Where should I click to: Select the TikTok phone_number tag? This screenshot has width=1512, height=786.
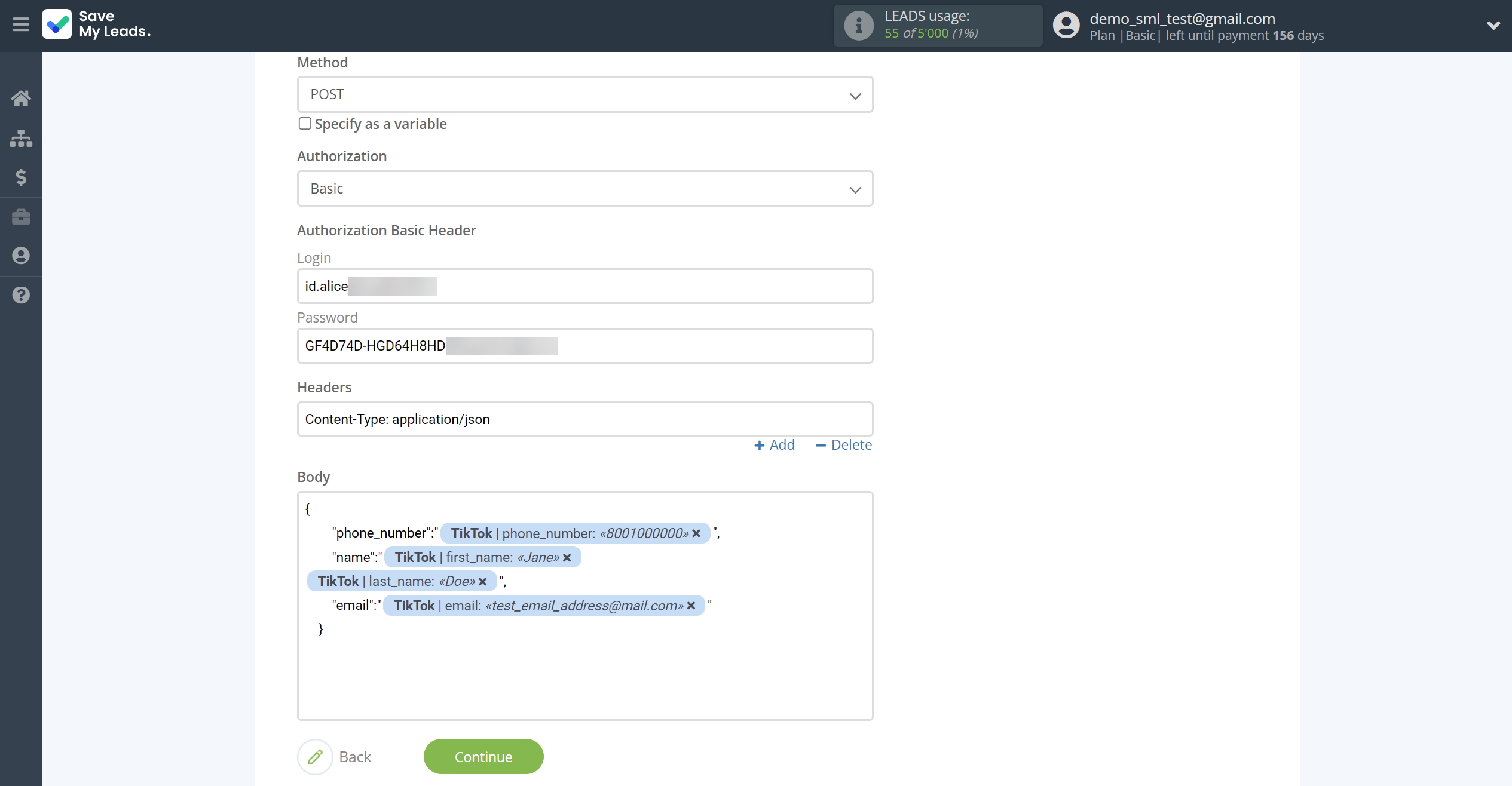(x=575, y=533)
